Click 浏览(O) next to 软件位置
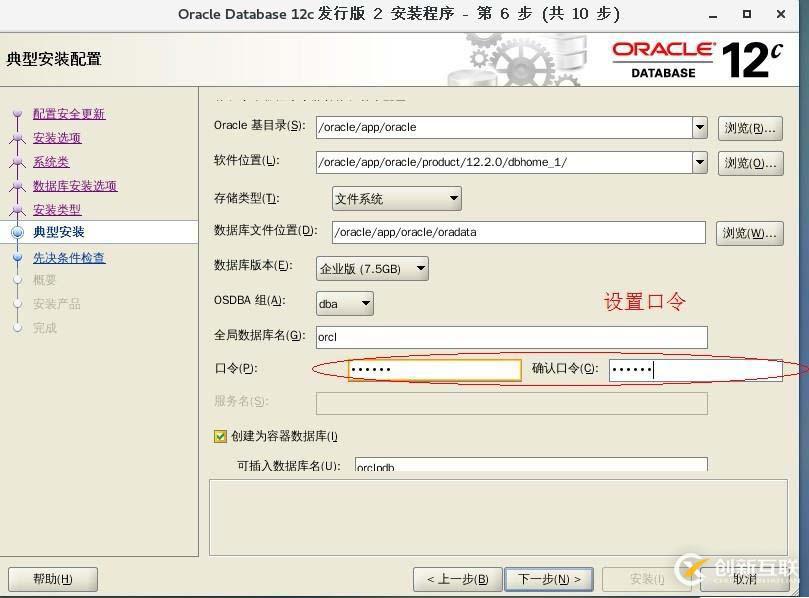Viewport: 809px width, 598px height. point(750,162)
